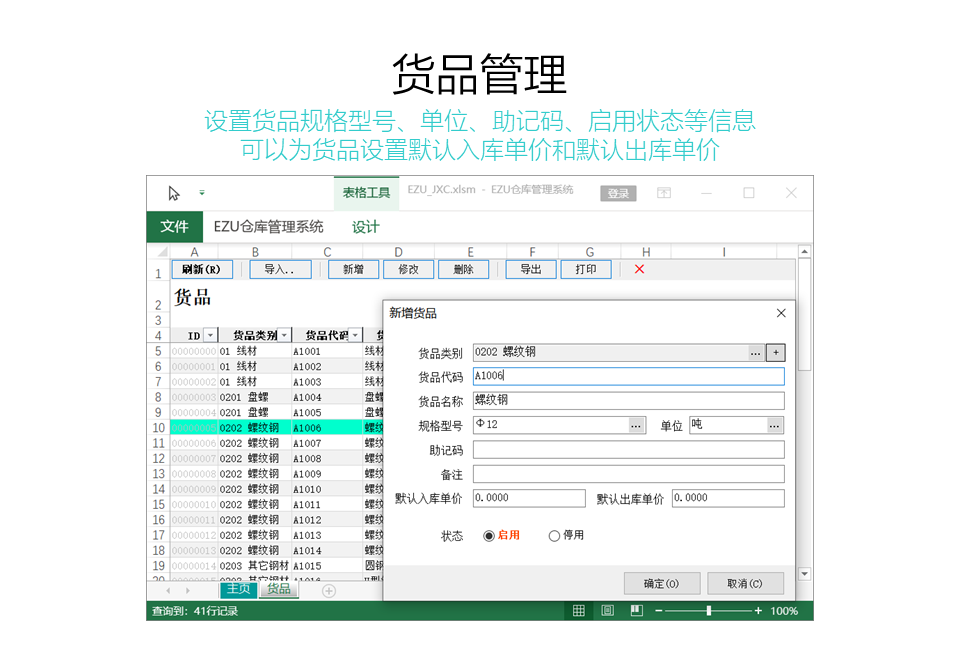The height and width of the screenshot is (667, 960).
Task: Select column header B
Action: point(255,252)
